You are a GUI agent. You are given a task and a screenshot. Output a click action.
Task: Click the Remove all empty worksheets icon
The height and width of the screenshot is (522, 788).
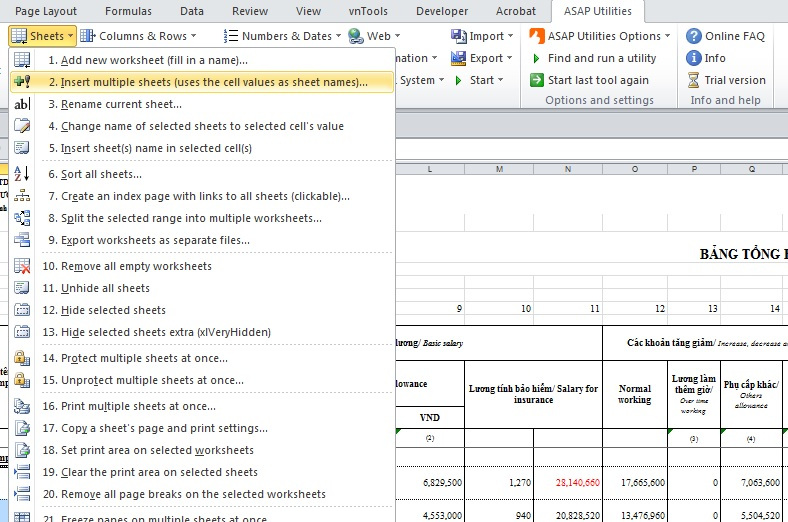pyautogui.click(x=22, y=266)
